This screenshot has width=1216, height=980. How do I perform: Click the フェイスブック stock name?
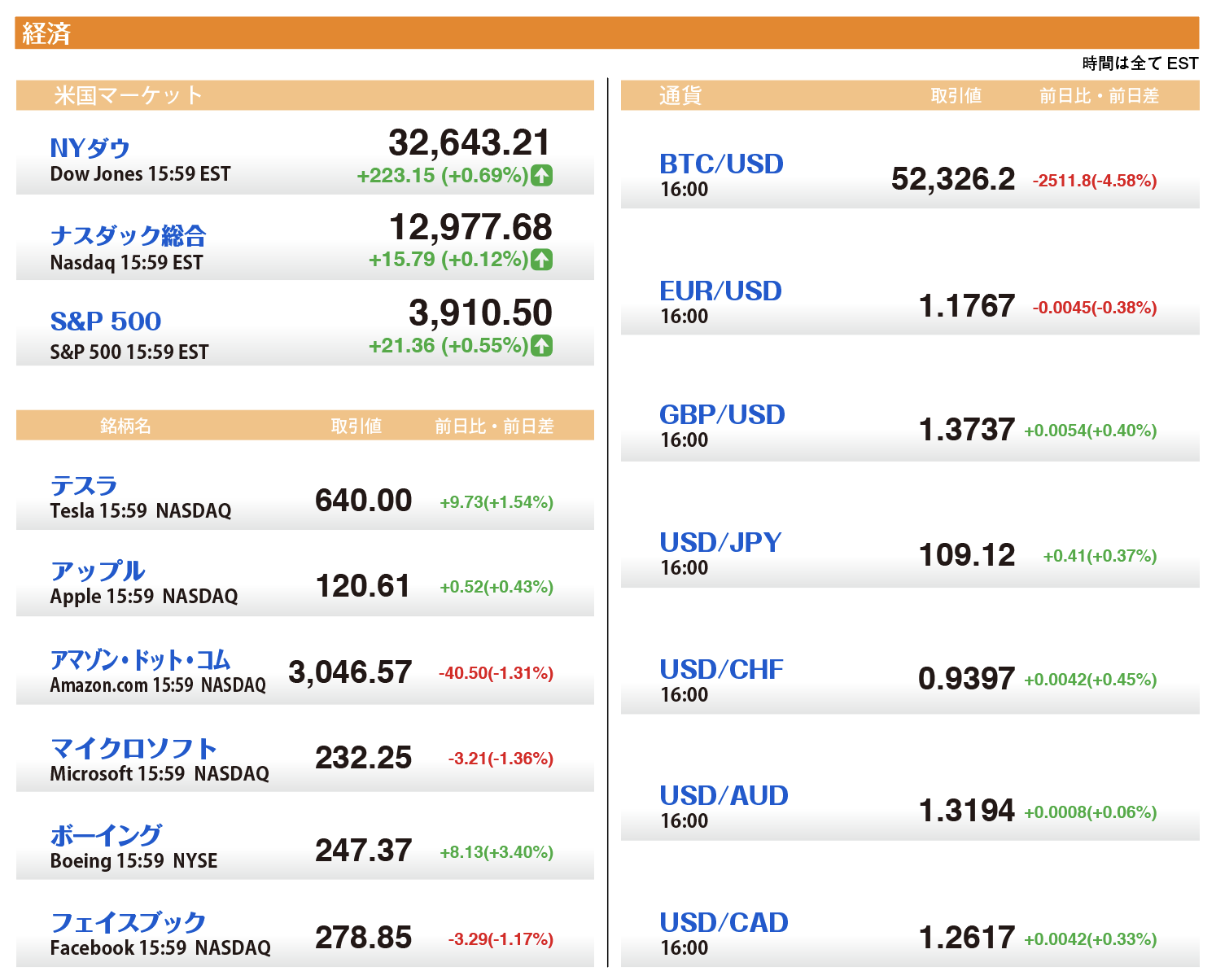click(x=128, y=922)
